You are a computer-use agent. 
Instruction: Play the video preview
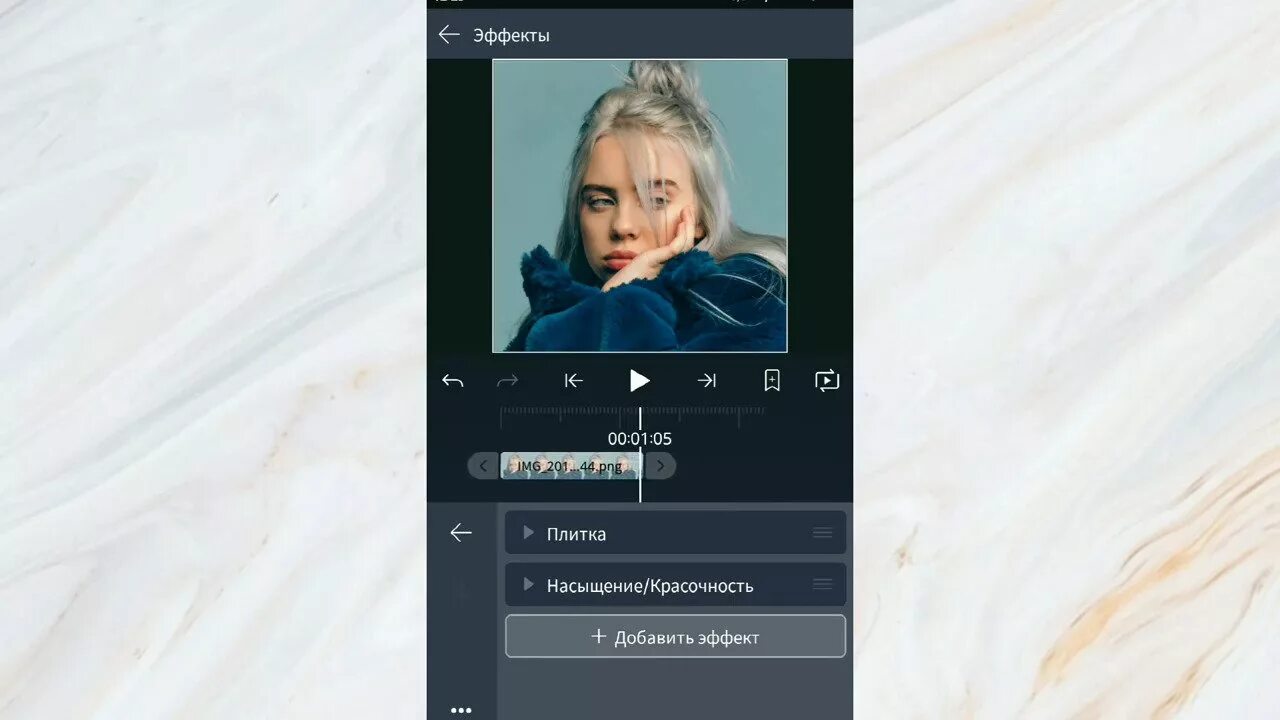(x=640, y=381)
